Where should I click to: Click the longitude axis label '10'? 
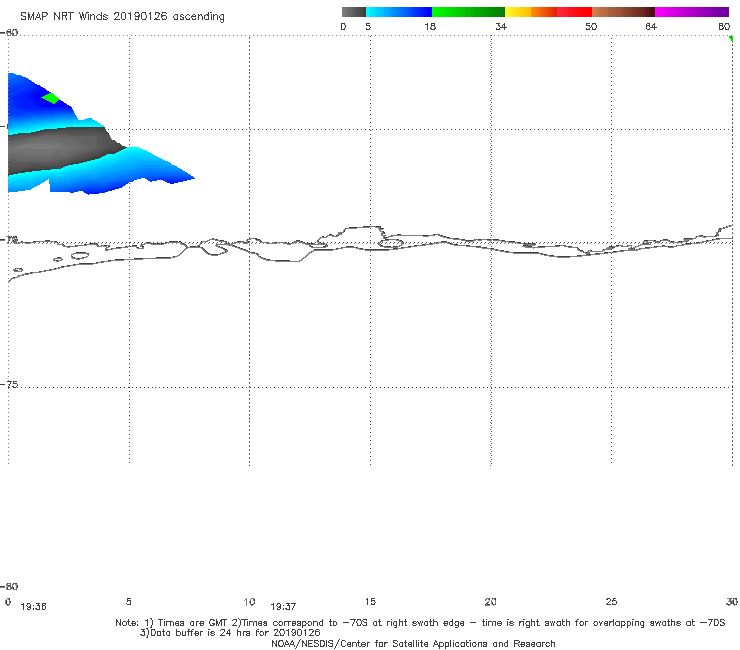pyautogui.click(x=249, y=601)
